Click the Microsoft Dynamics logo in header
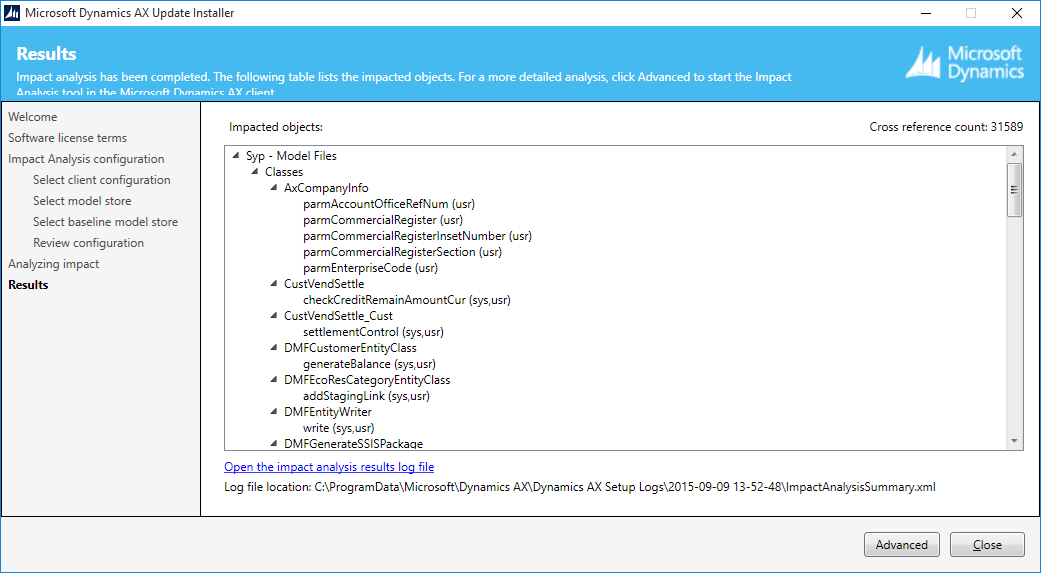The image size is (1041, 573). point(965,64)
